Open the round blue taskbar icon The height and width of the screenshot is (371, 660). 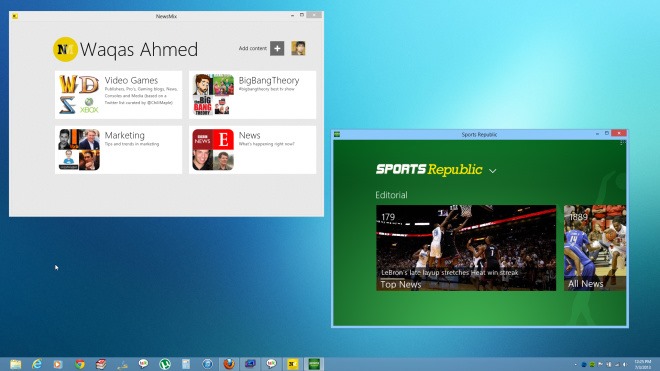tap(208, 364)
